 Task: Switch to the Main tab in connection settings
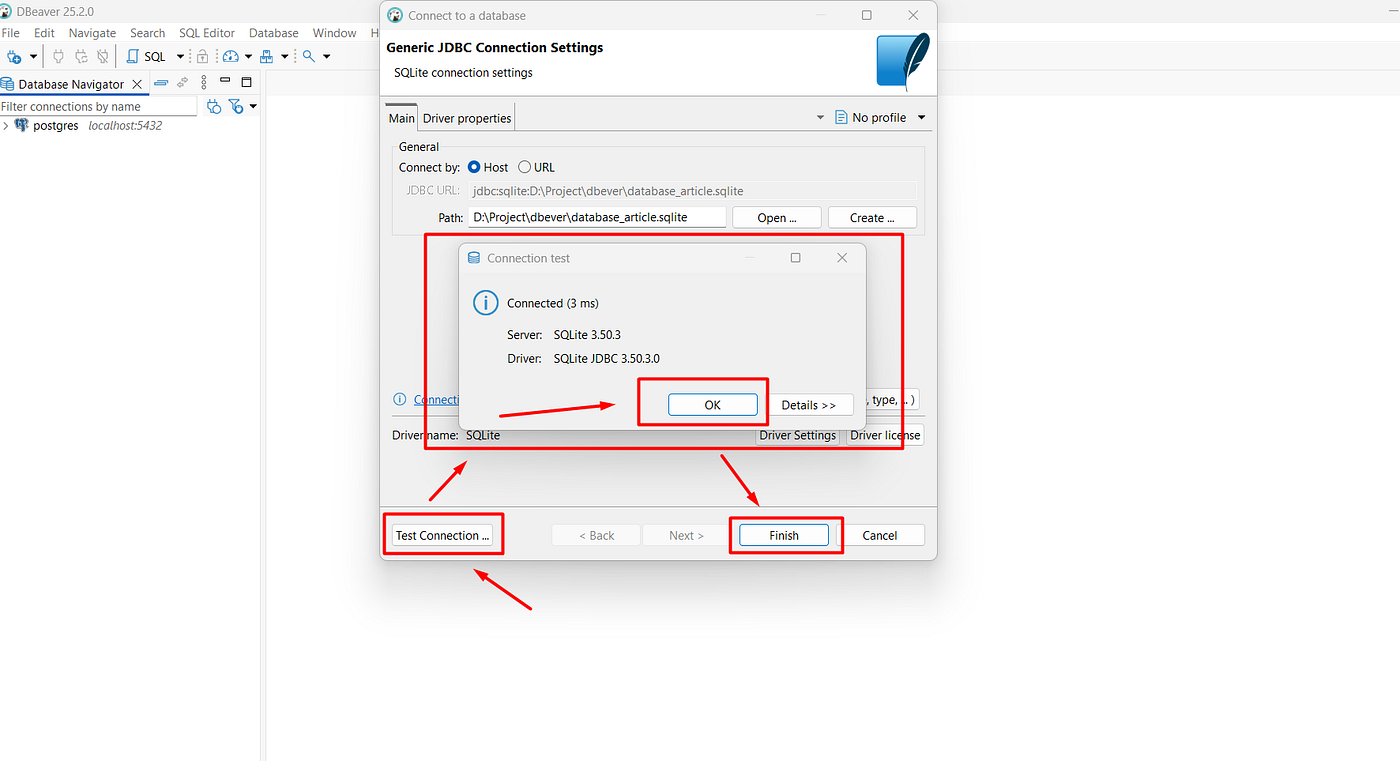402,118
